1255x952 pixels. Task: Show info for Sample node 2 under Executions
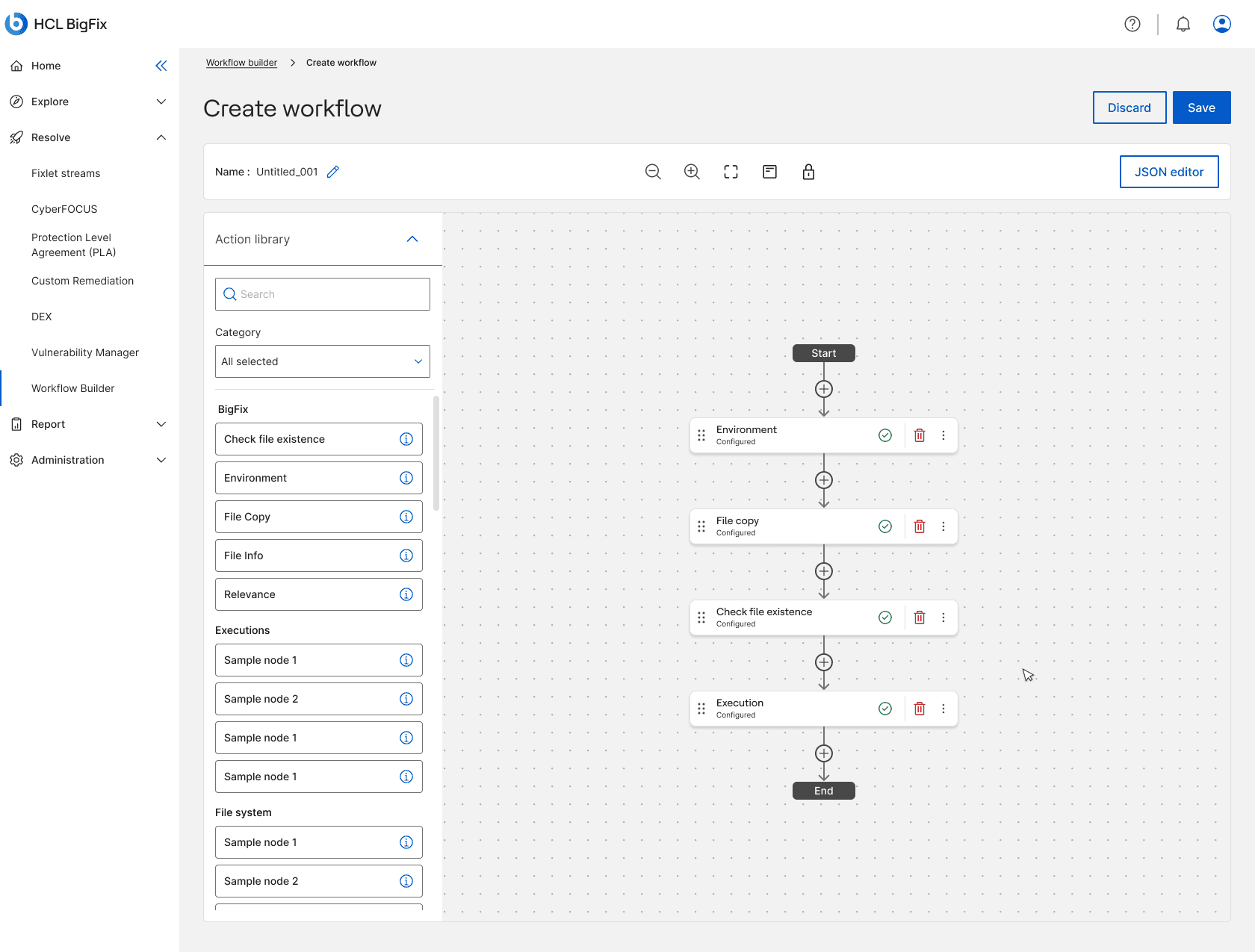(406, 699)
